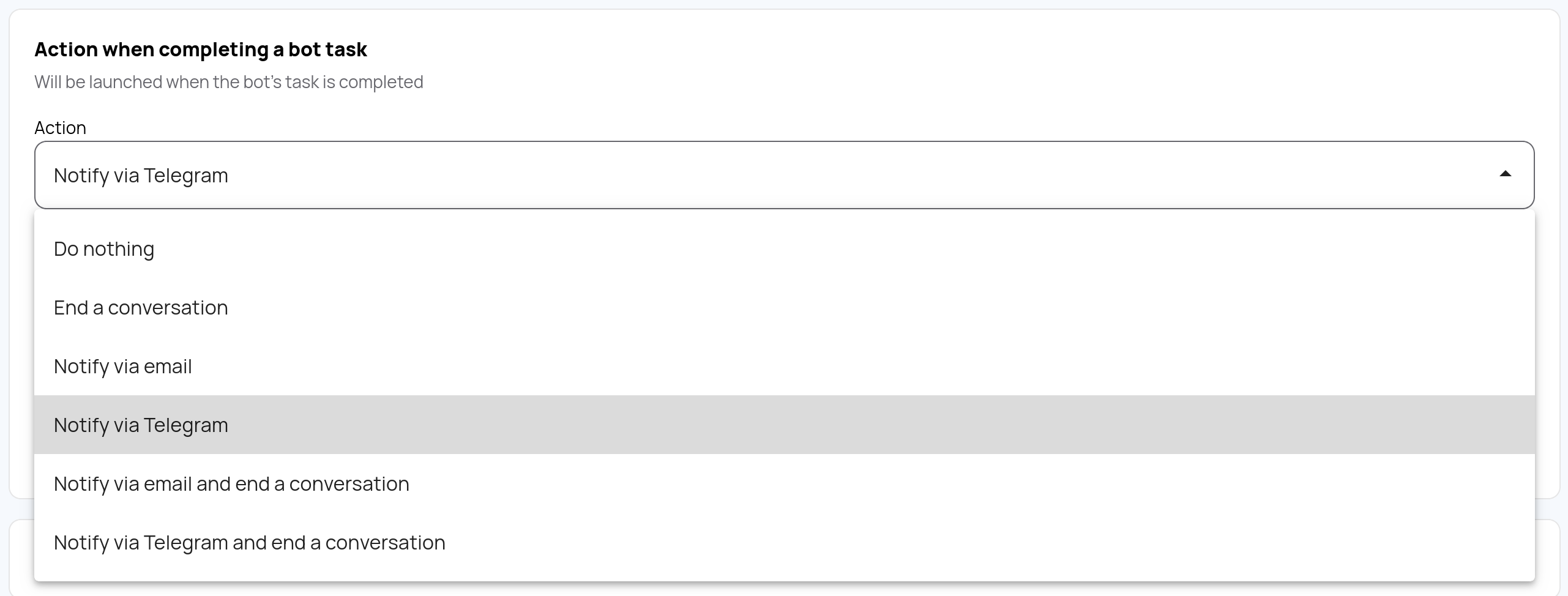Select "Notify via email" option

123,367
